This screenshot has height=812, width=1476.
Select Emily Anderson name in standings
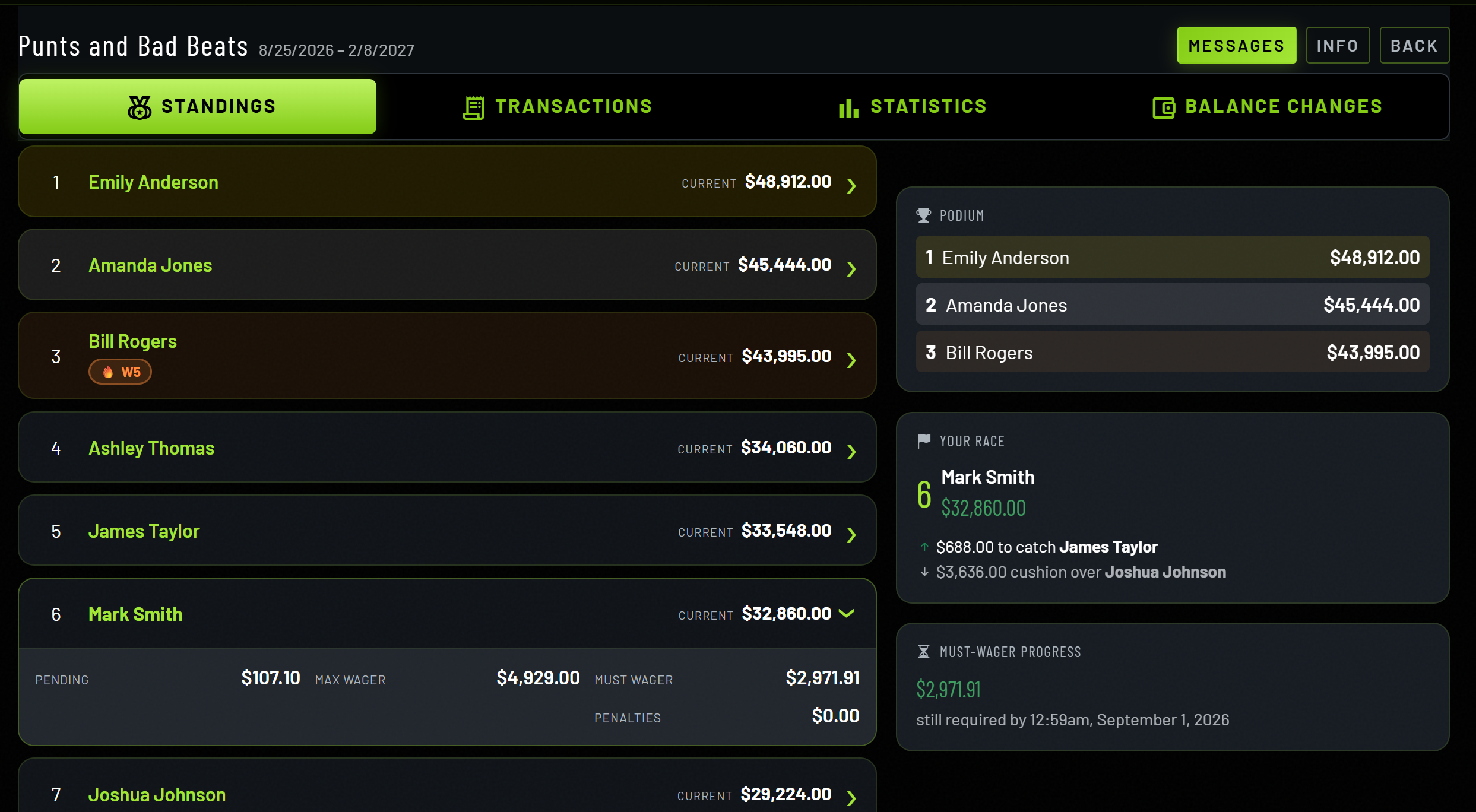[153, 182]
